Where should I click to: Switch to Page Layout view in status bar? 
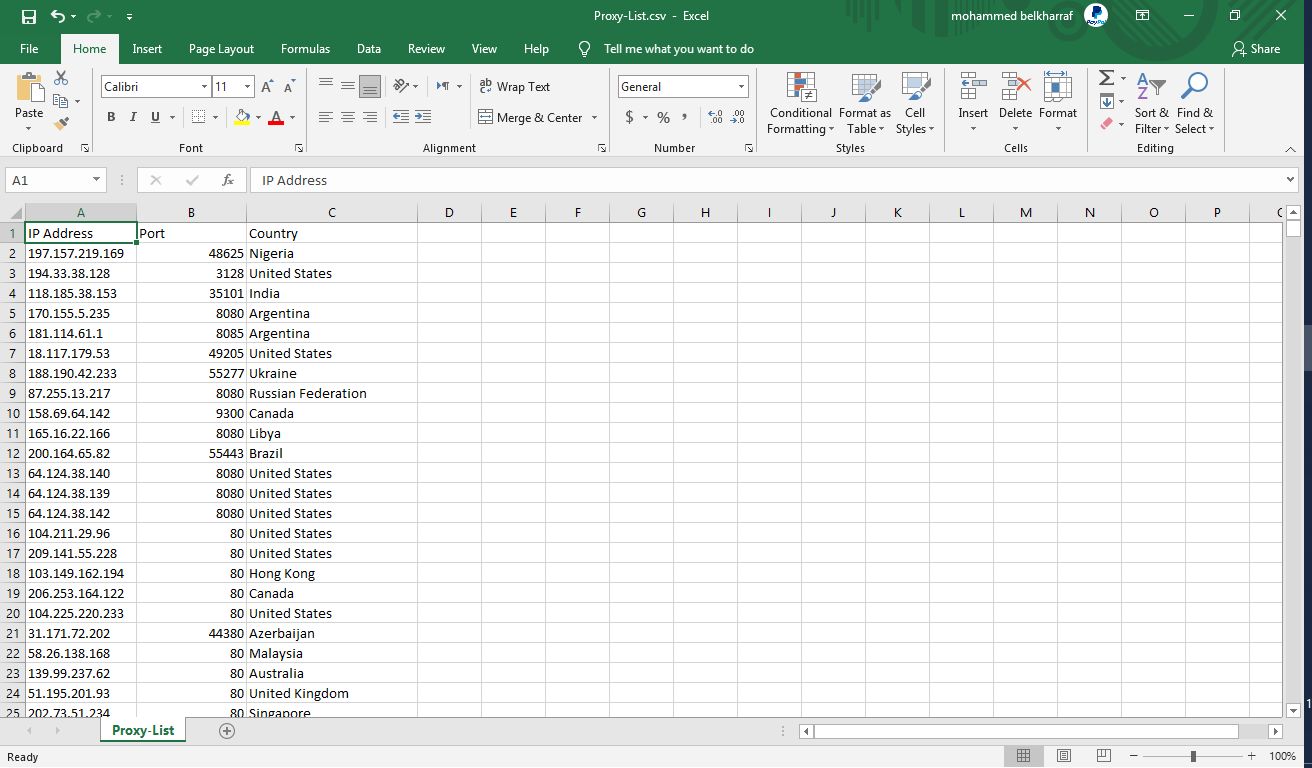click(x=1064, y=756)
